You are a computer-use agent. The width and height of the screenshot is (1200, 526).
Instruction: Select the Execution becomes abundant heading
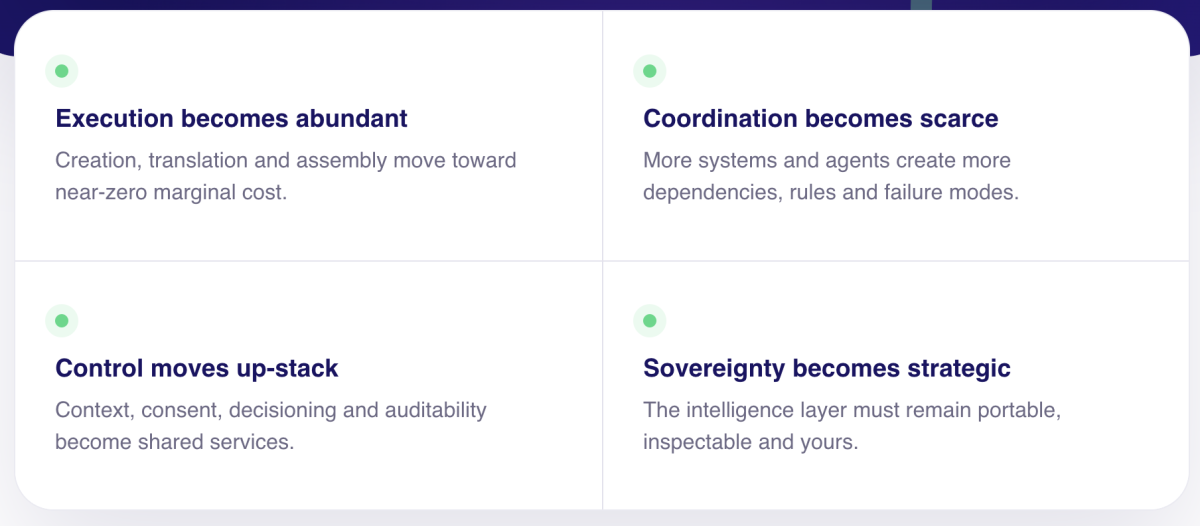click(231, 118)
